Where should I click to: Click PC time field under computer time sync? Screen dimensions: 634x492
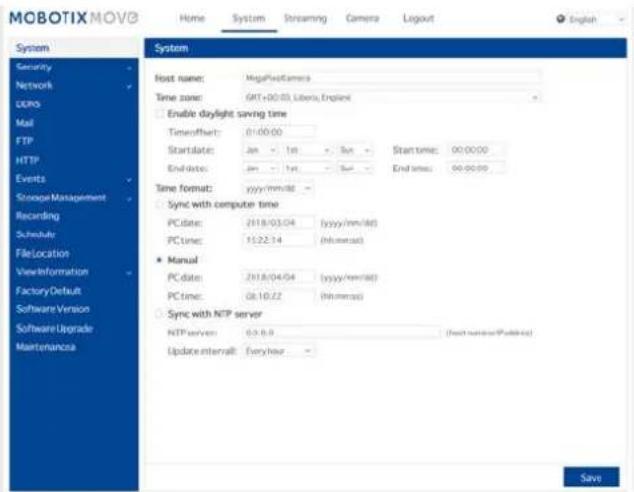coord(278,240)
